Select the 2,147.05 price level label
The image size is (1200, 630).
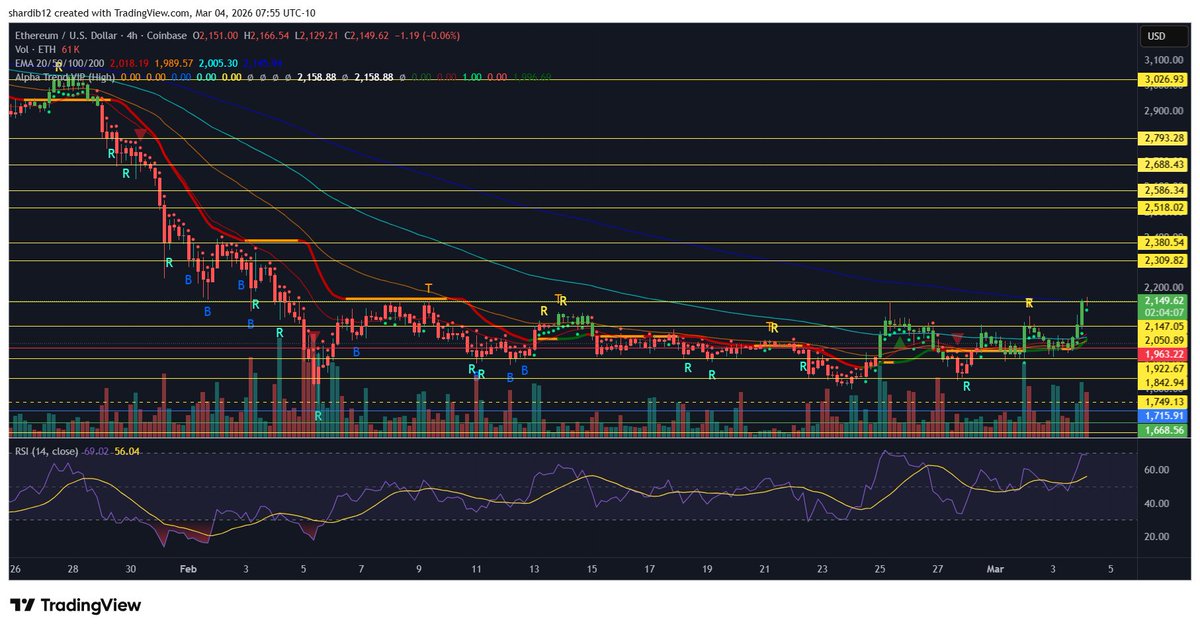tap(1164, 326)
